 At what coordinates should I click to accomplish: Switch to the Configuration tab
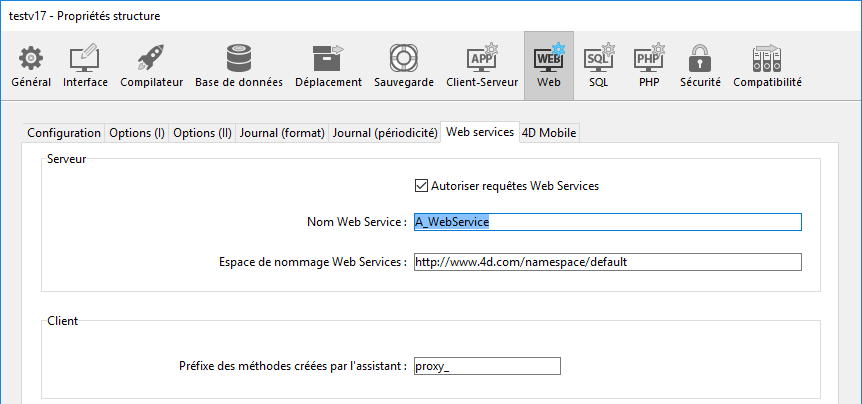pos(64,133)
